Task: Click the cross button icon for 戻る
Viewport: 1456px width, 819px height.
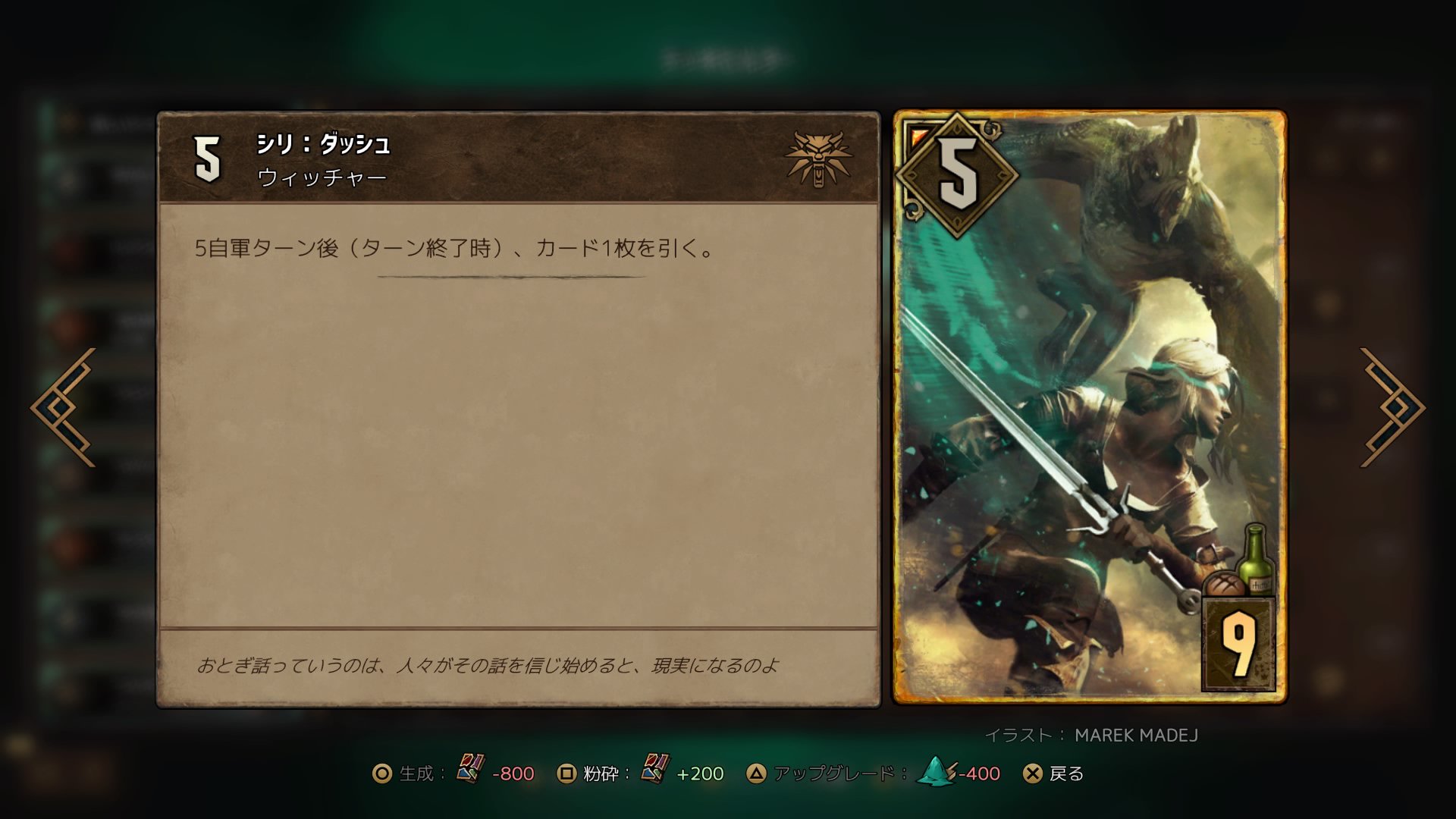Action: (x=1032, y=773)
